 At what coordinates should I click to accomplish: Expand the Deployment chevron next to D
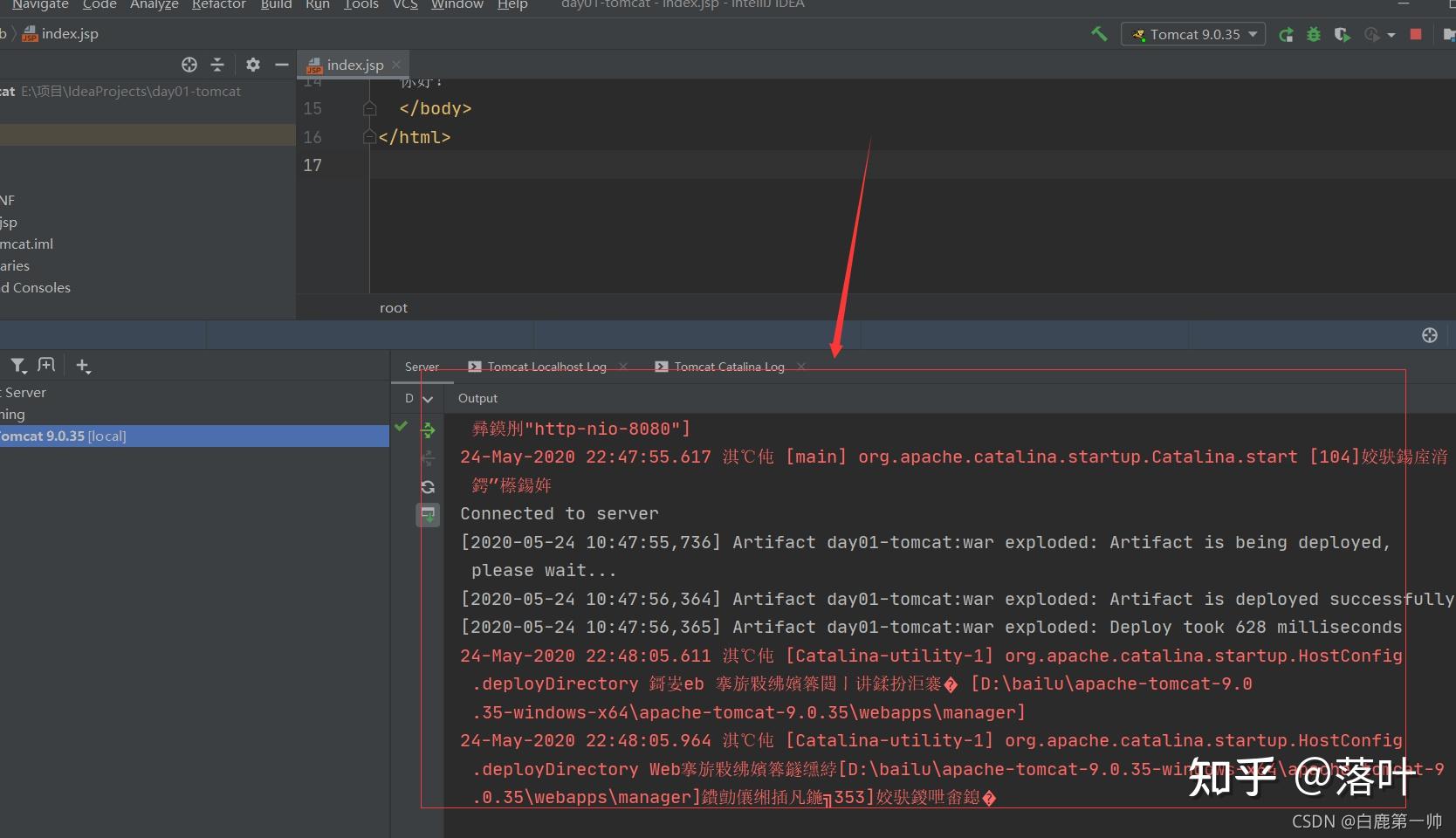(428, 399)
